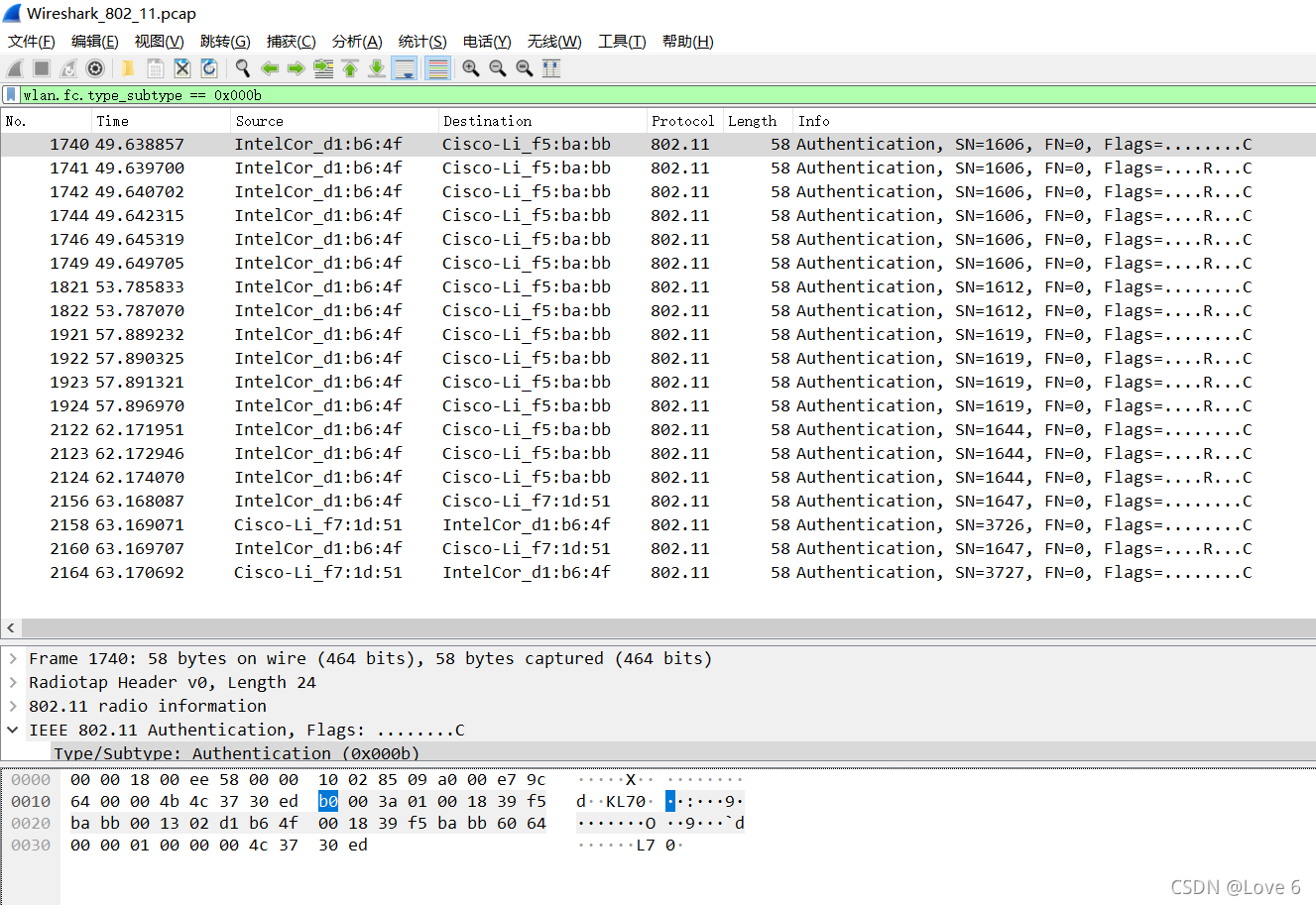Sort by the Time column header
Image resolution: width=1316 pixels, height=905 pixels.
pyautogui.click(x=161, y=121)
